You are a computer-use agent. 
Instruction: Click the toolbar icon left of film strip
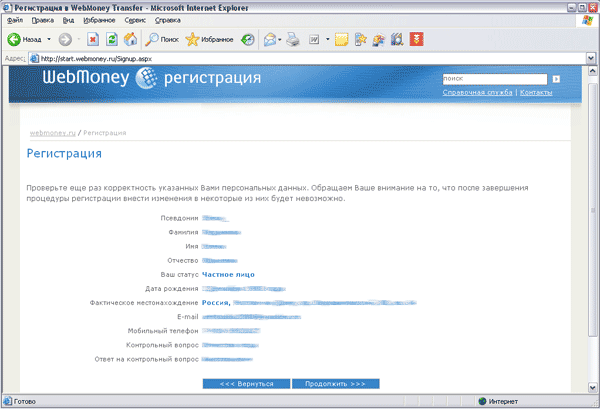(379, 39)
